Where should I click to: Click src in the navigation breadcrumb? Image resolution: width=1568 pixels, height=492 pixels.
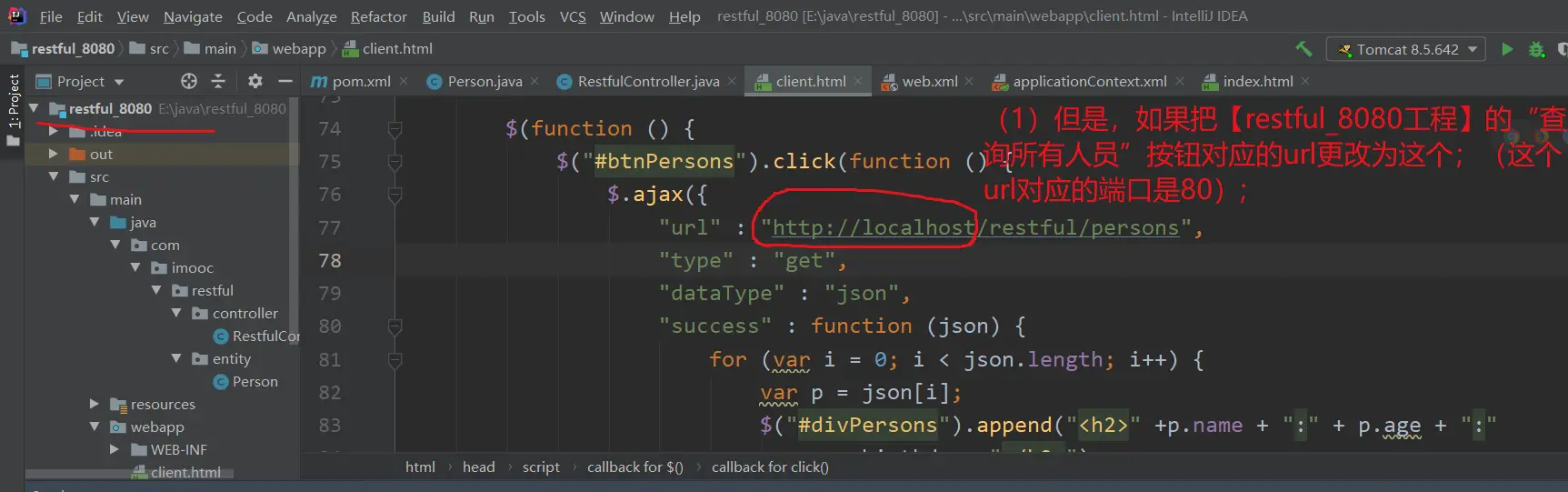pos(150,49)
